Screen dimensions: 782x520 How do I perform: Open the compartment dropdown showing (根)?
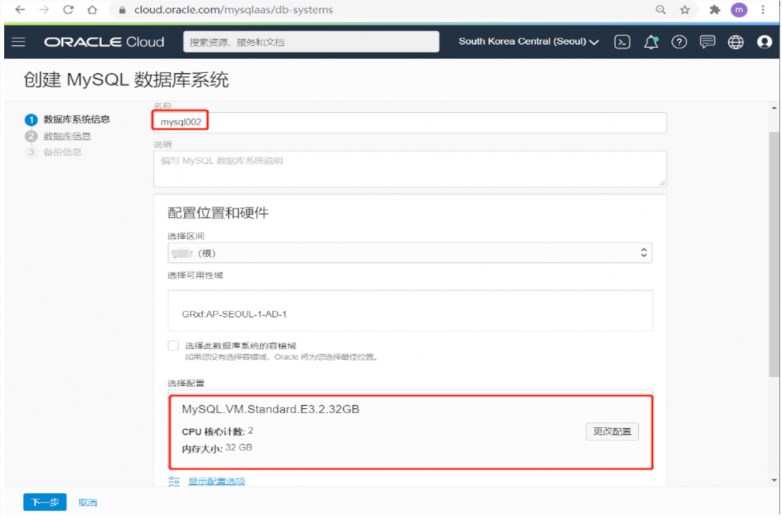[410, 253]
